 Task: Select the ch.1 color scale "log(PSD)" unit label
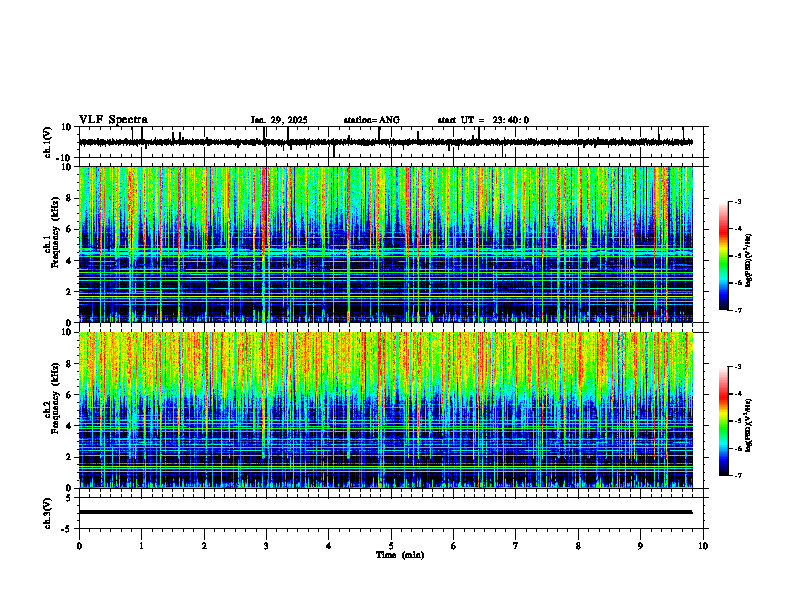click(x=749, y=260)
